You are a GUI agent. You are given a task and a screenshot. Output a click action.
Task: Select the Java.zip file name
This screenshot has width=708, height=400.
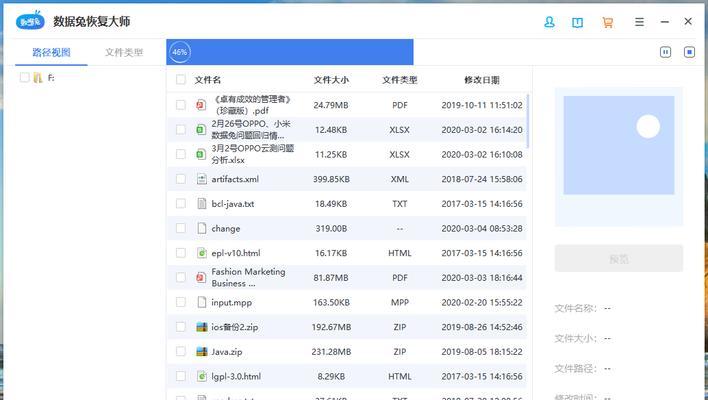[227, 351]
